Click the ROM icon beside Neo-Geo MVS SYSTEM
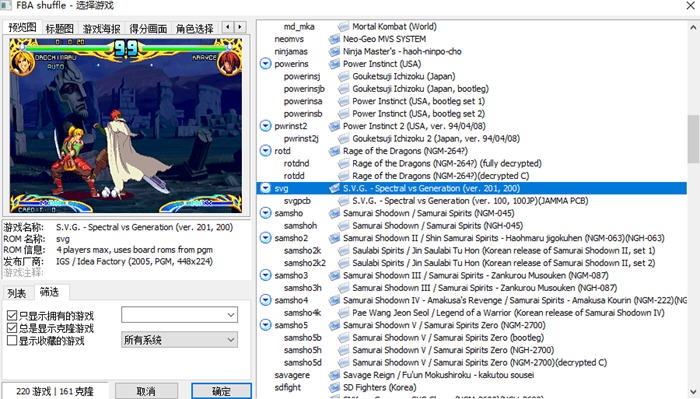Screen dimensions: 700x399 pyautogui.click(x=334, y=39)
